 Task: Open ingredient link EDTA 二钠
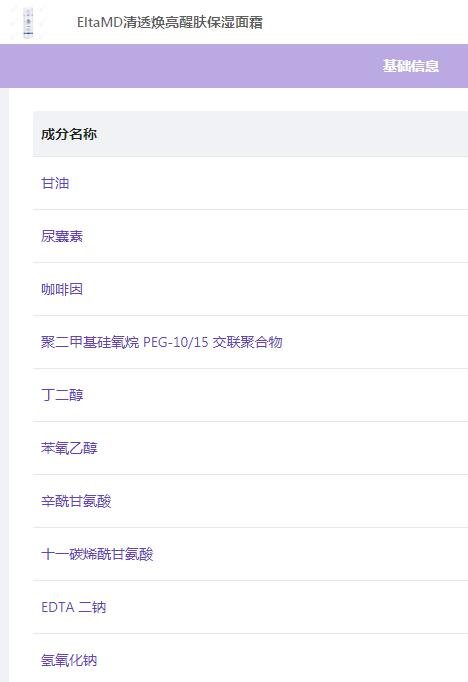[x=74, y=607]
